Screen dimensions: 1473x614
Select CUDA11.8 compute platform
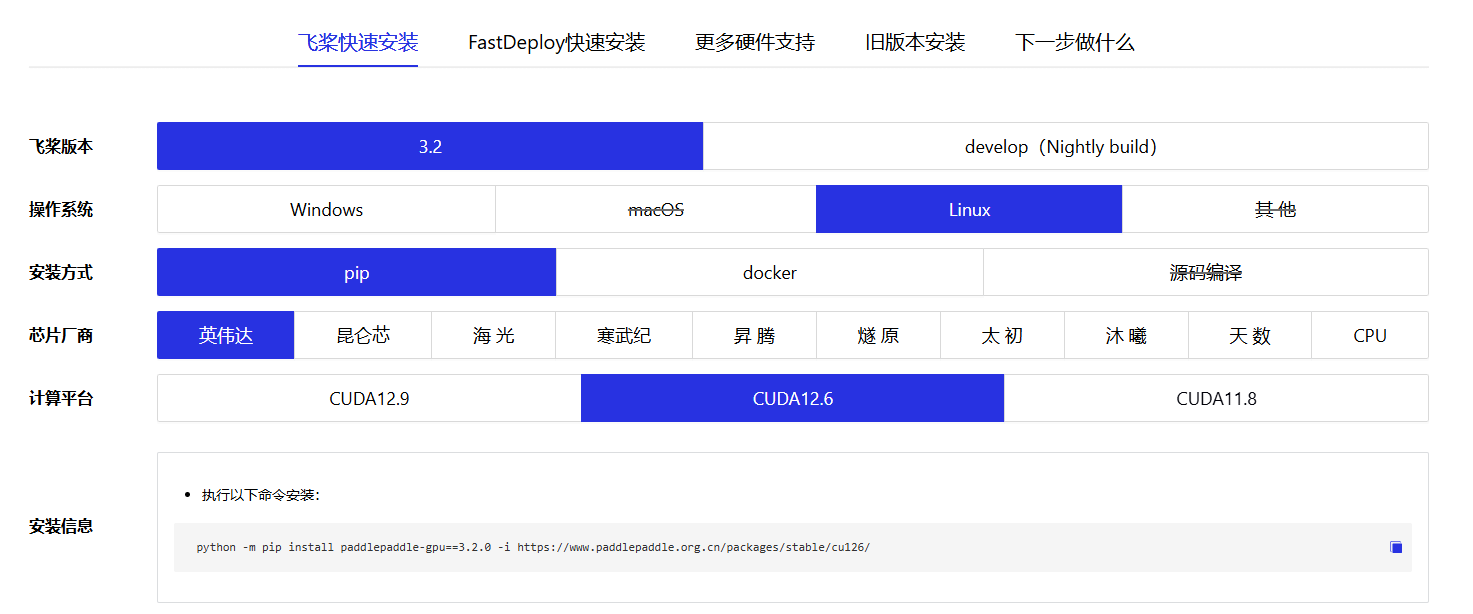[1216, 398]
